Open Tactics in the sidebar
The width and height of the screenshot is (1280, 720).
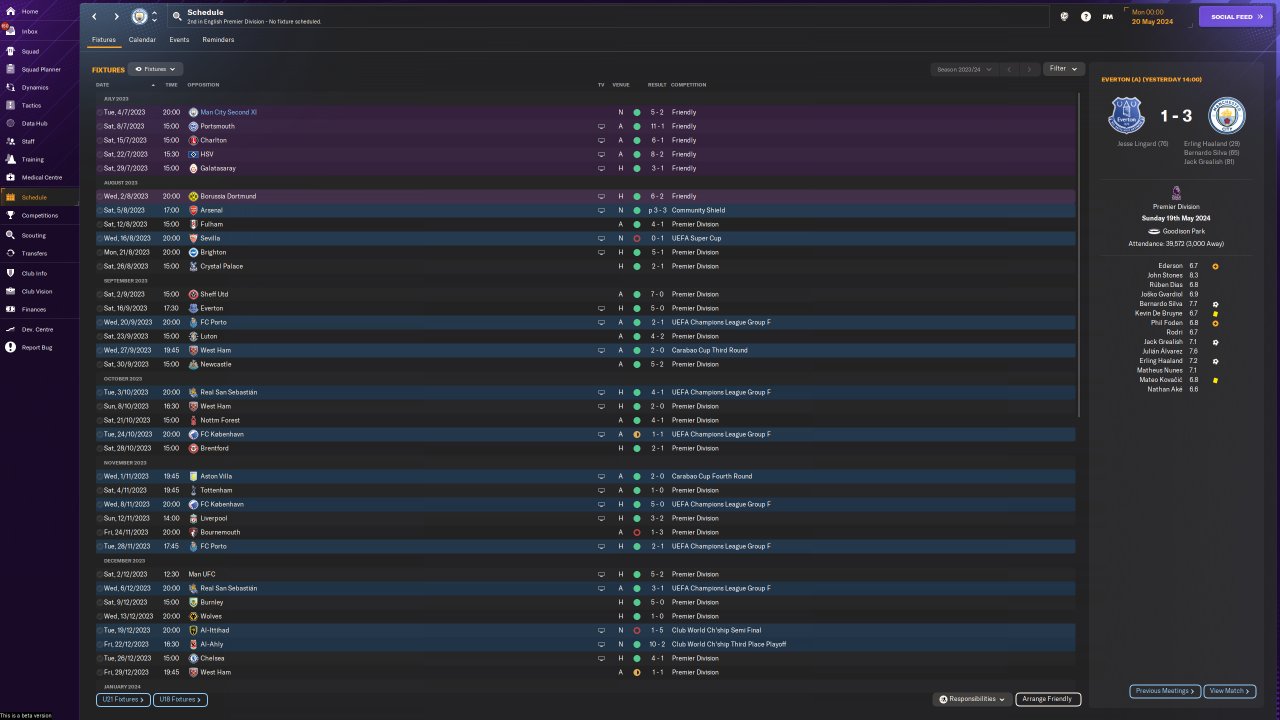[x=40, y=105]
